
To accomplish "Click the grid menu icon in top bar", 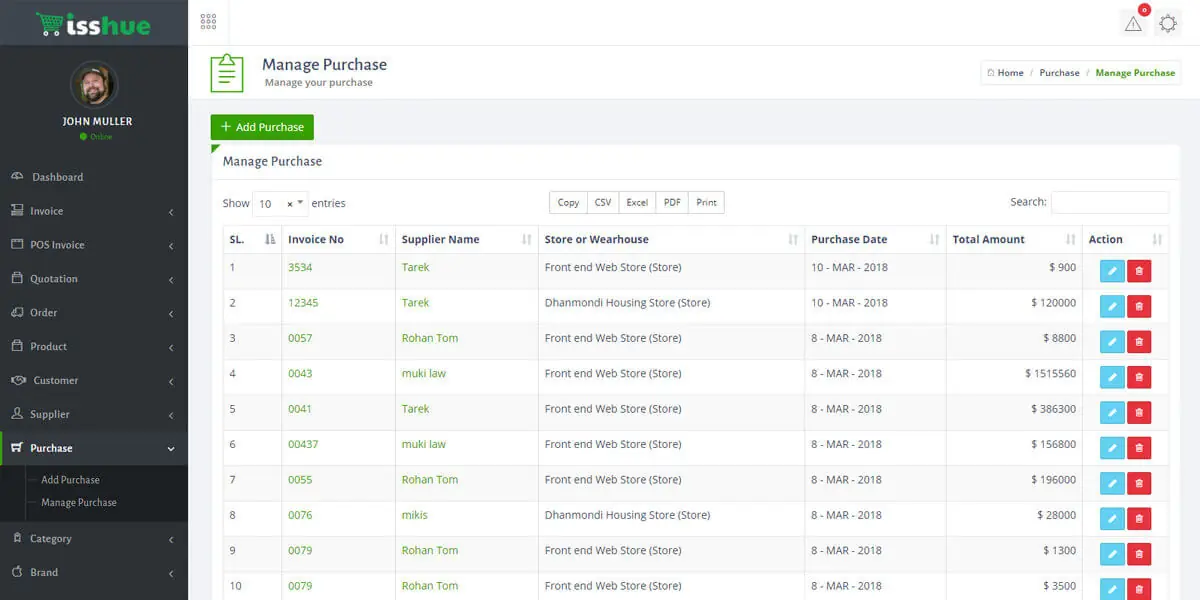I will pyautogui.click(x=208, y=22).
